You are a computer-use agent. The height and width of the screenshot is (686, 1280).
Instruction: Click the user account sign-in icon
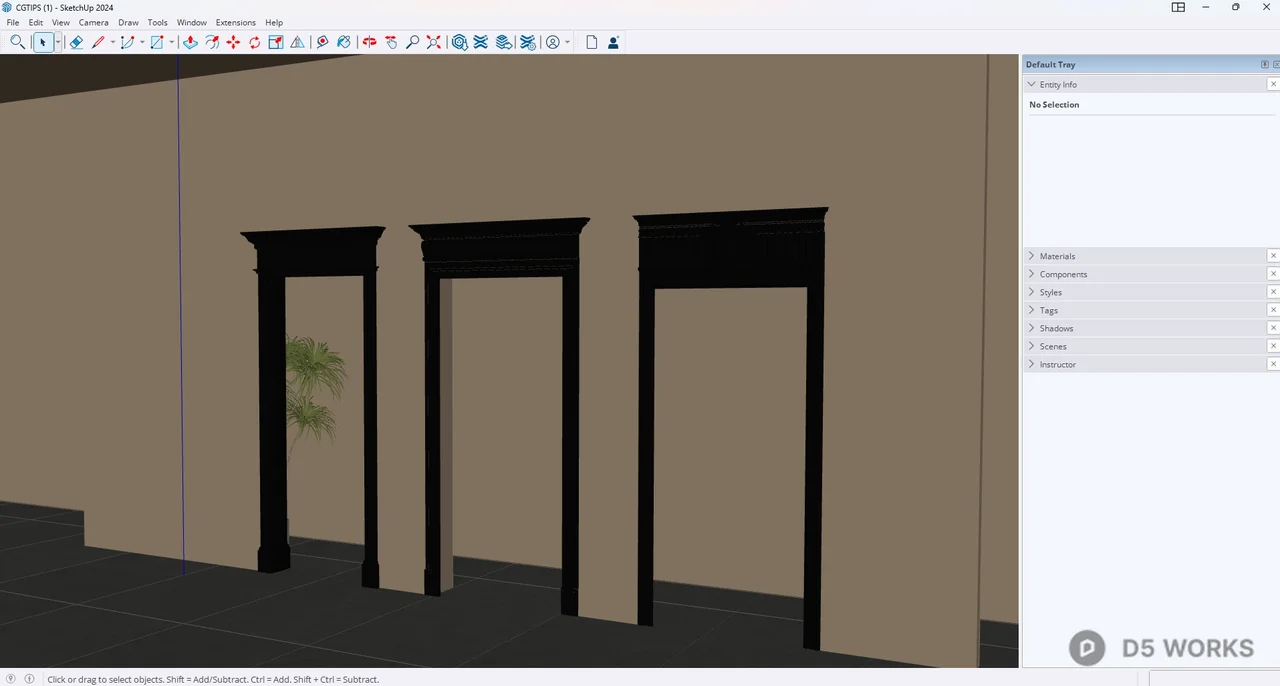point(553,42)
